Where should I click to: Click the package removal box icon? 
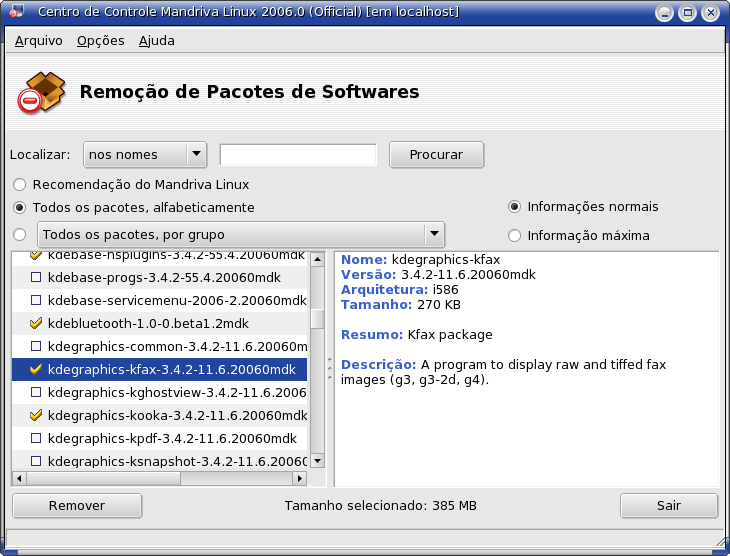(x=41, y=92)
